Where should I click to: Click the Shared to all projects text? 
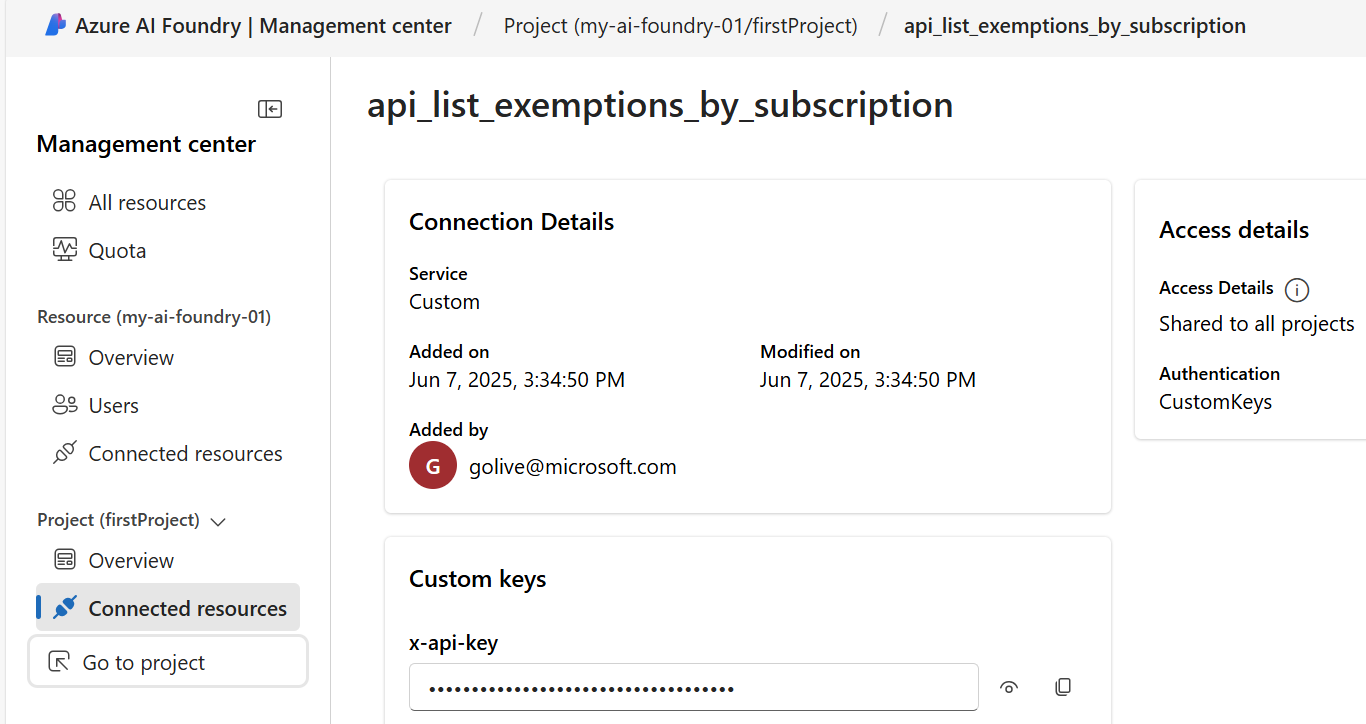[x=1257, y=324]
